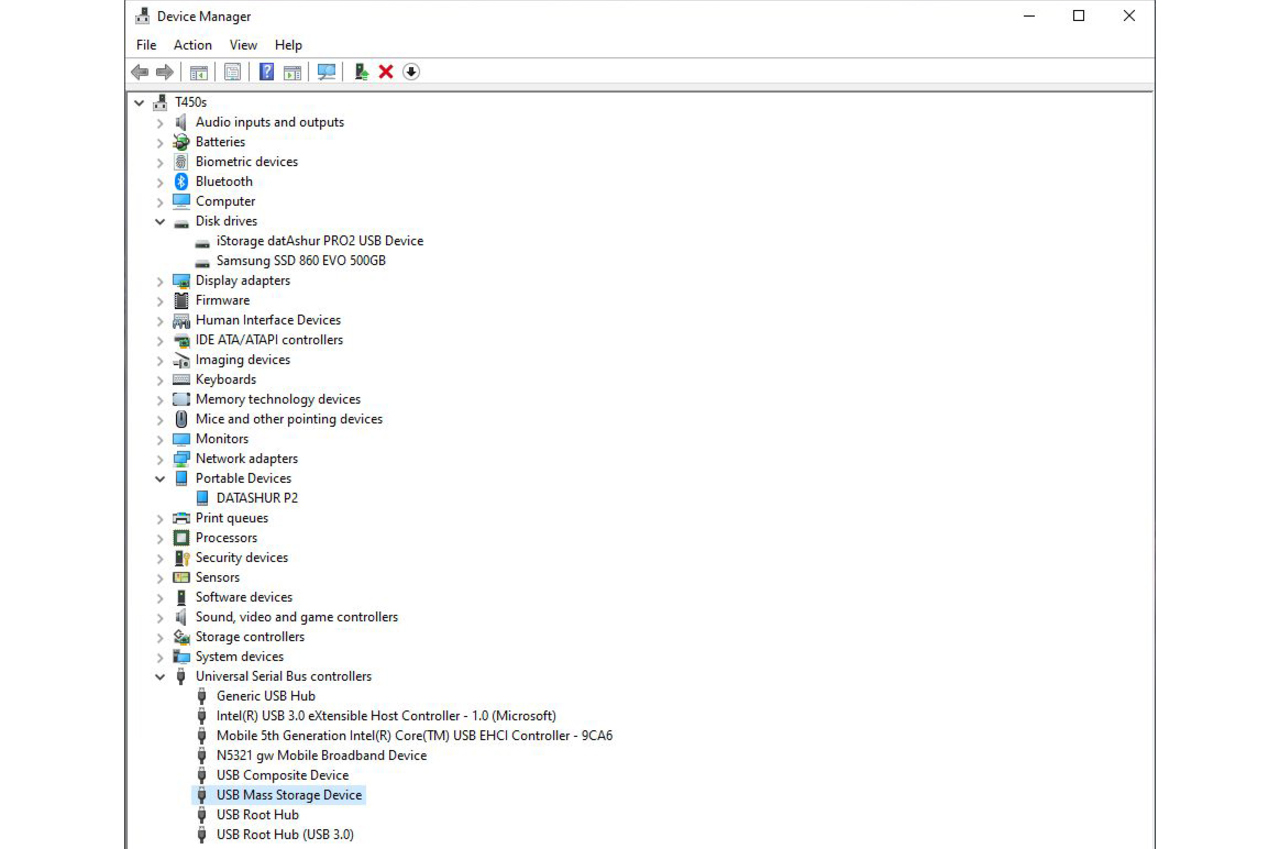Click the red X Uninstall device icon

(386, 72)
